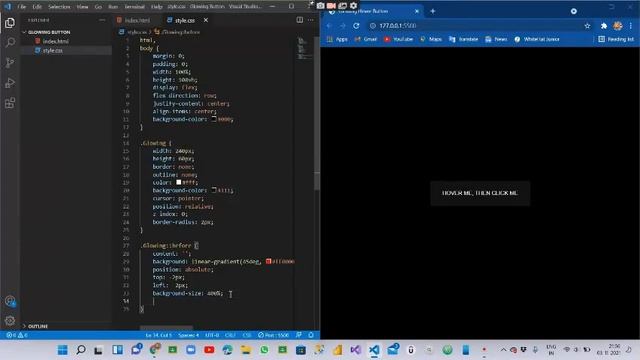Open editor More Actions ellipsis
This screenshot has width=640, height=360.
point(311,20)
